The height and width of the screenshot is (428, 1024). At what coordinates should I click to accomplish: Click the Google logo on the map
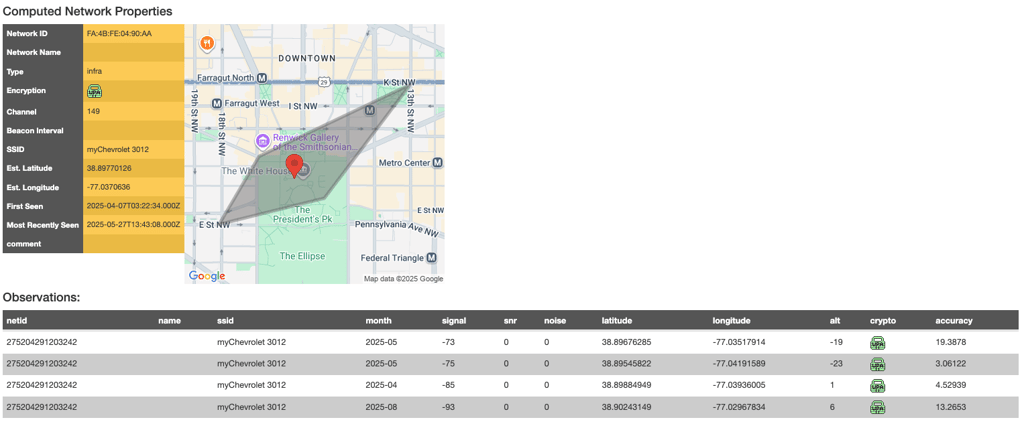click(207, 276)
